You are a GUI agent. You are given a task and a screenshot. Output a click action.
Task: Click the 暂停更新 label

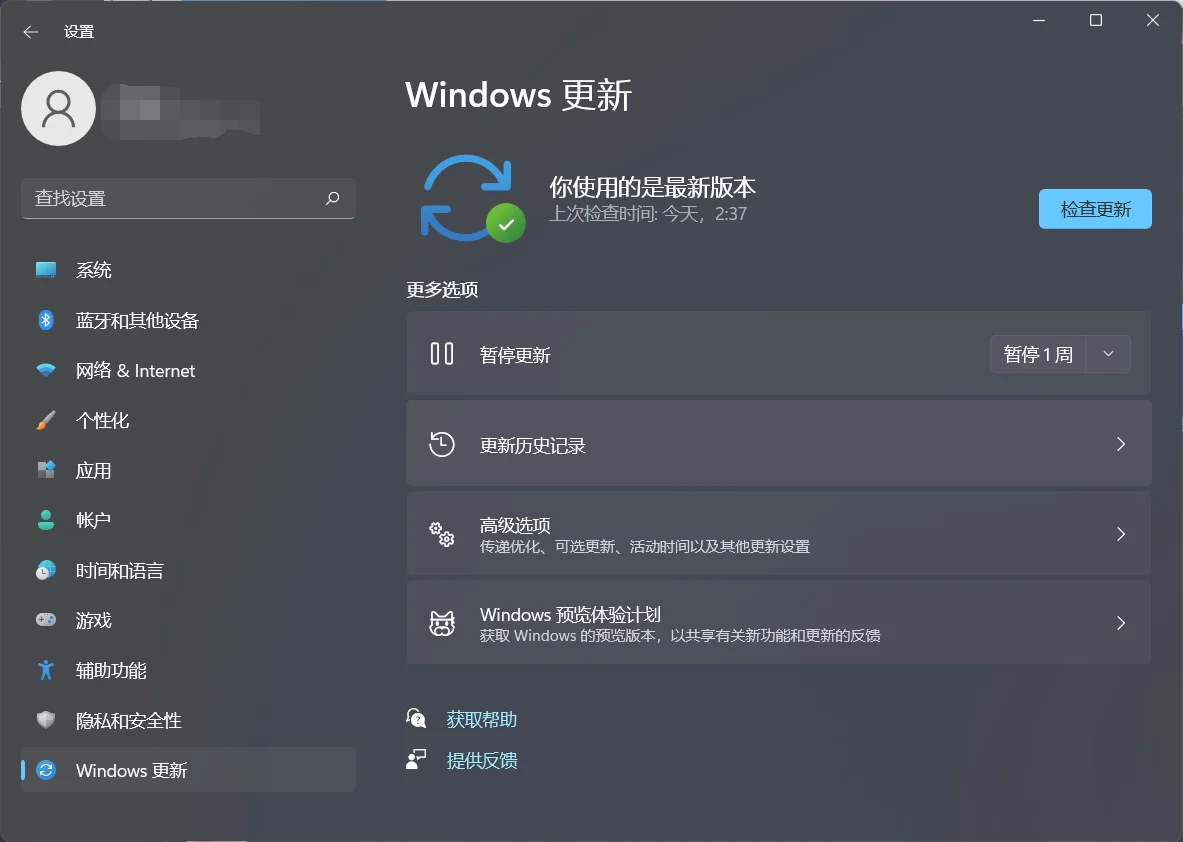point(515,355)
